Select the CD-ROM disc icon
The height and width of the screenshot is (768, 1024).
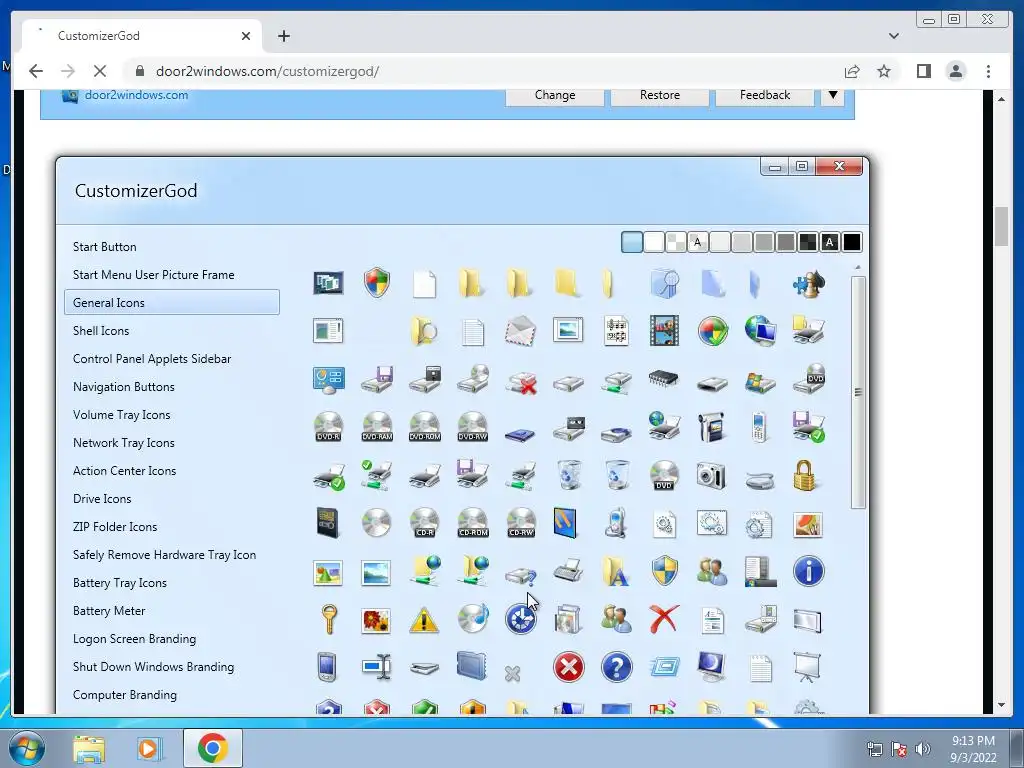tap(473, 522)
